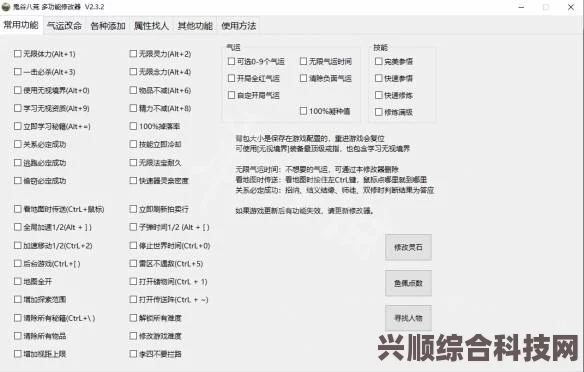
Task: Enable 打开传送阵 checkbox
Action: coord(133,299)
